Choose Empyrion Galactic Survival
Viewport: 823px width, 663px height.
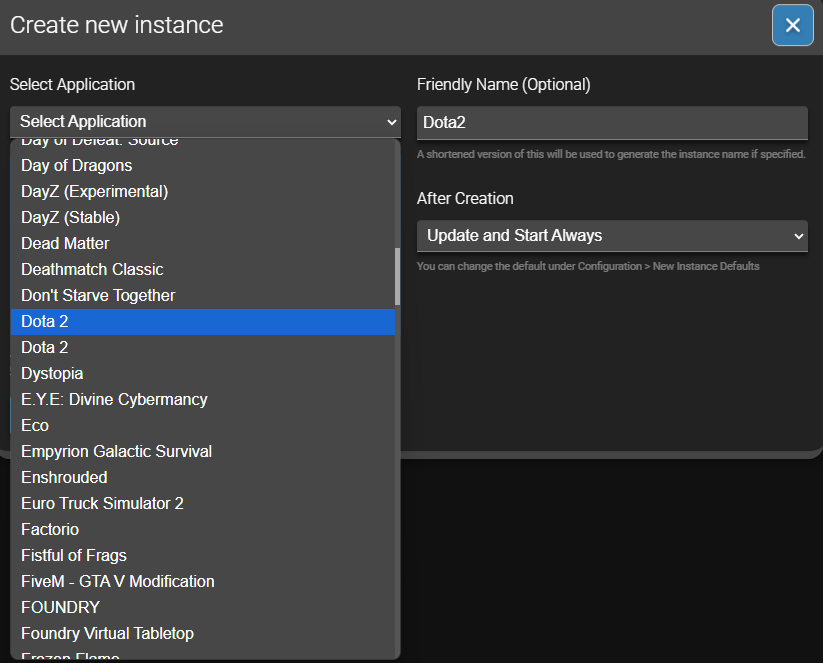click(x=203, y=451)
